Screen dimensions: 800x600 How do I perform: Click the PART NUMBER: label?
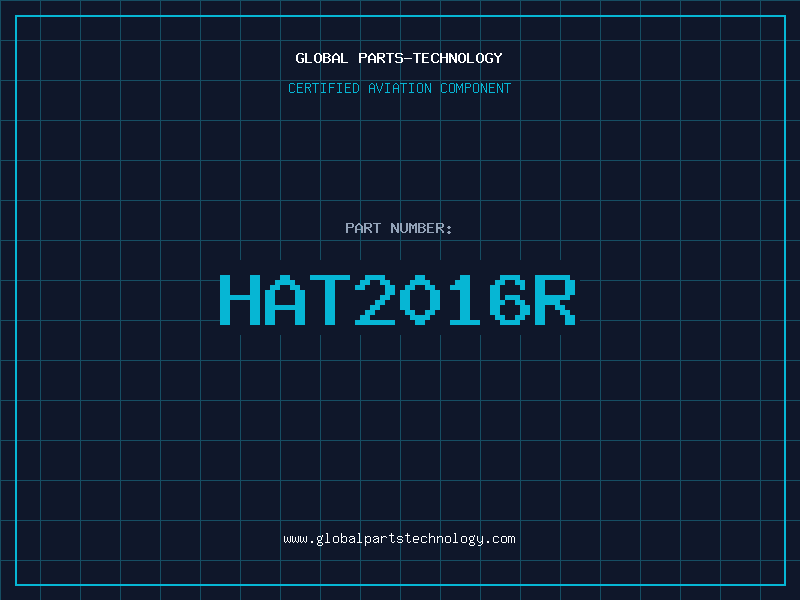pos(398,228)
